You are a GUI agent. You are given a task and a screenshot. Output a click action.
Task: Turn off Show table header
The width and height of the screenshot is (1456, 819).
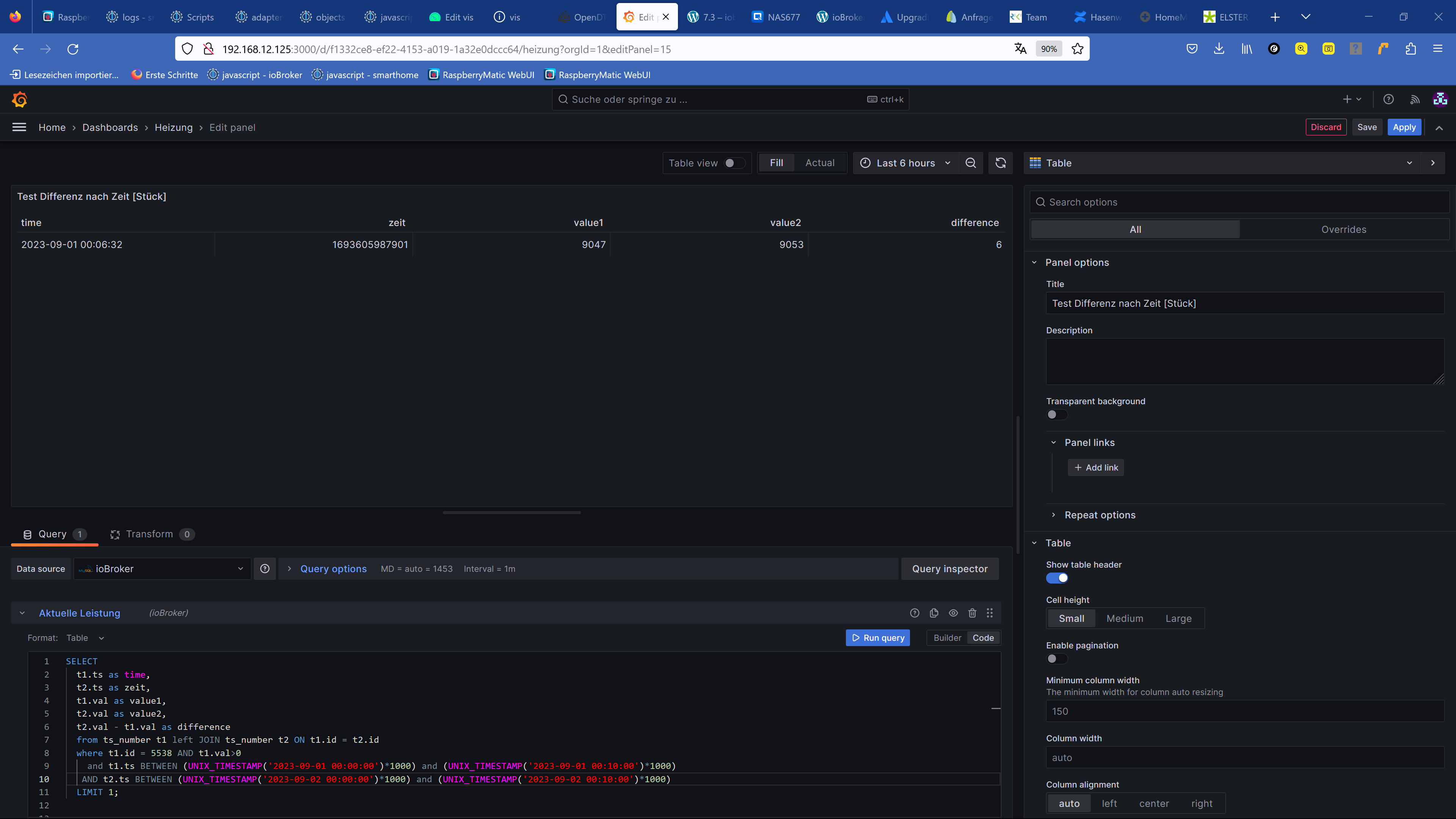1056,577
